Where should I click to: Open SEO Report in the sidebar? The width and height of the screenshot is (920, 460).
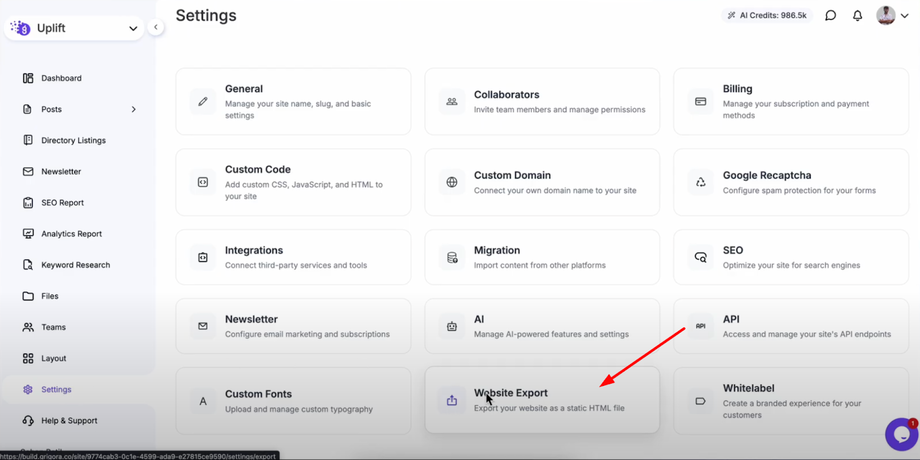click(x=62, y=203)
